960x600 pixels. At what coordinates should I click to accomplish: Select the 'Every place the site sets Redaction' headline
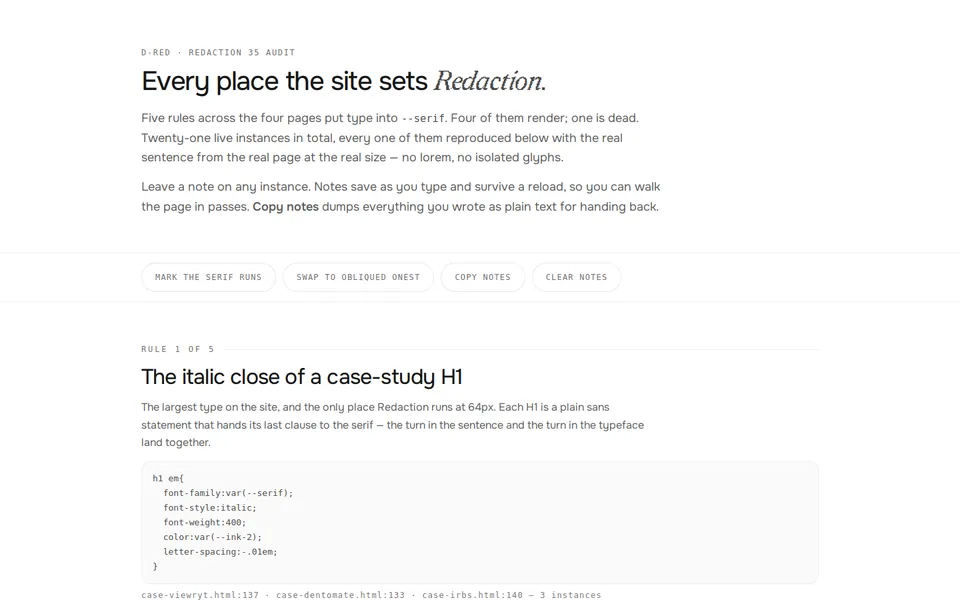[343, 81]
